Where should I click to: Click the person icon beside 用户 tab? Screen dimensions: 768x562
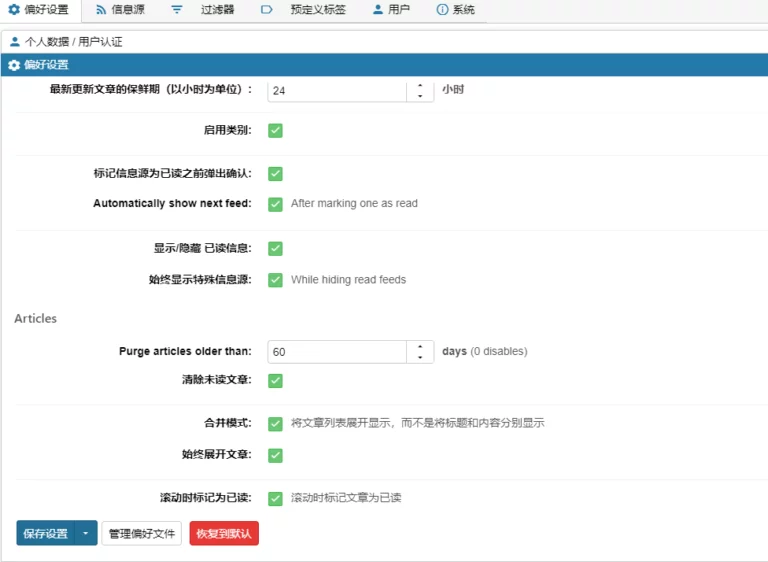377,10
